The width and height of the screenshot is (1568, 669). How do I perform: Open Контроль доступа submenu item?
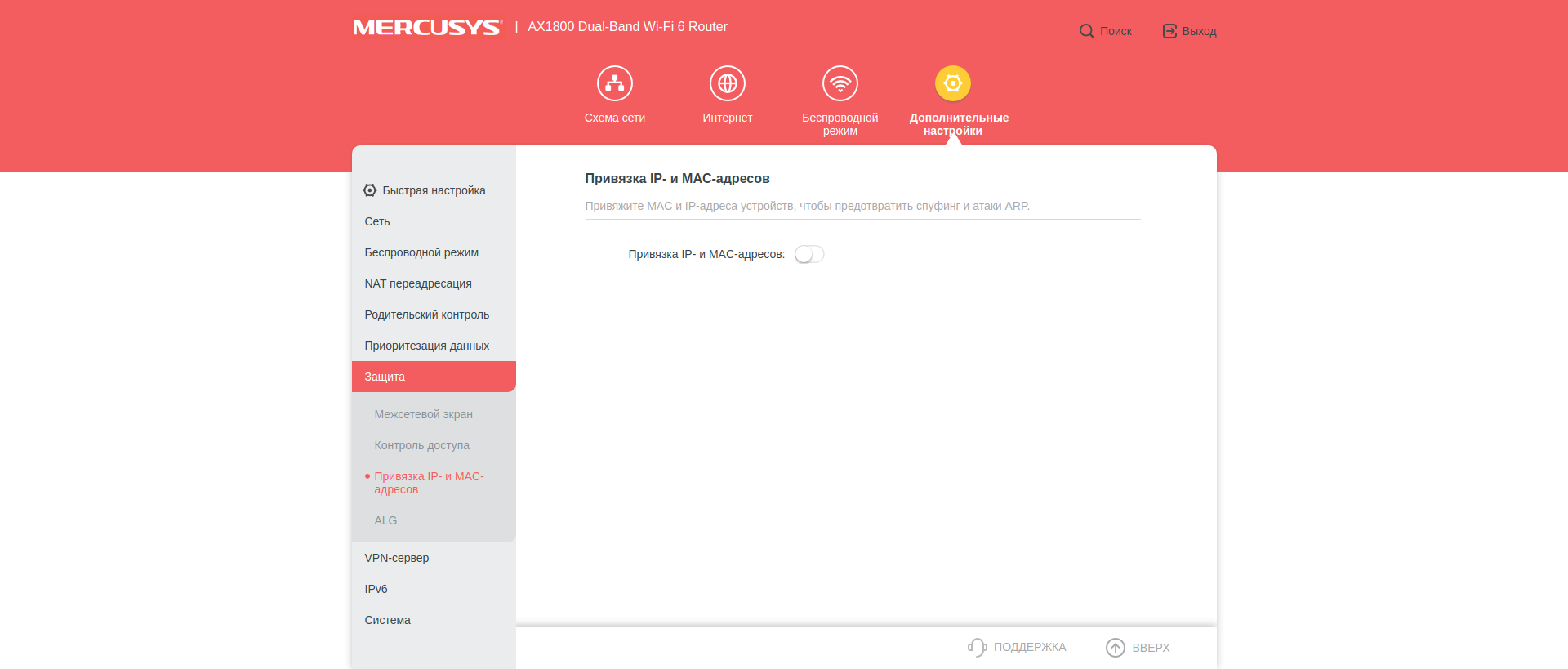(421, 445)
